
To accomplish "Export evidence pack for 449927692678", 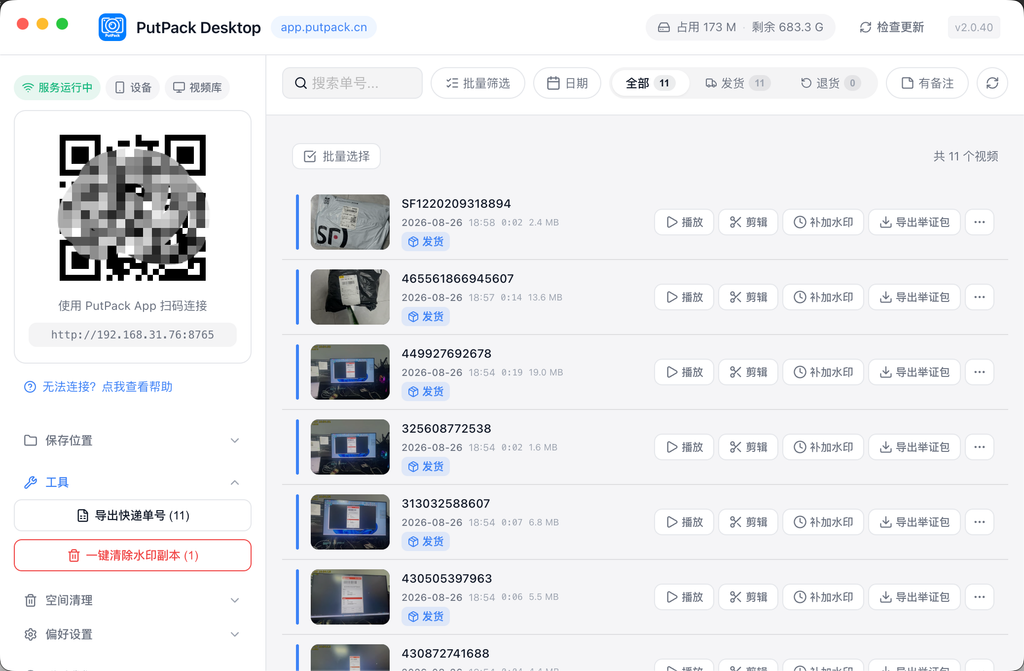I will coord(914,372).
